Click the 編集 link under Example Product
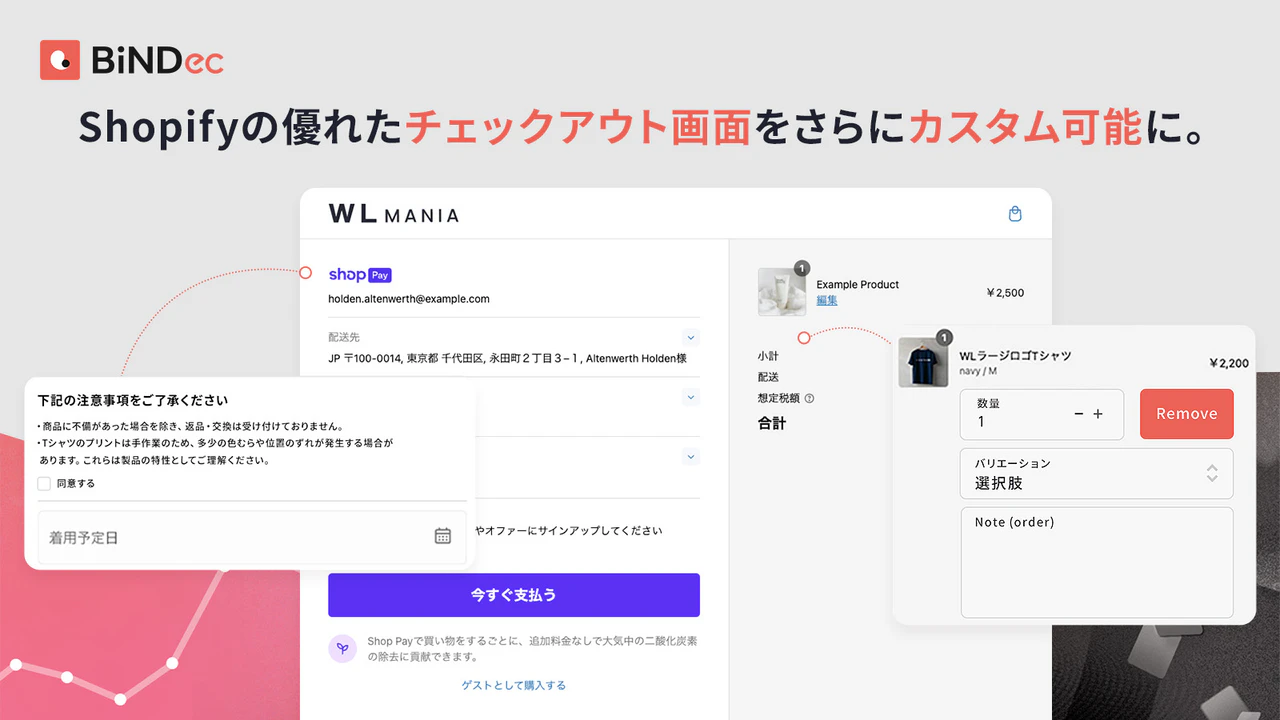The height and width of the screenshot is (720, 1280). (827, 300)
